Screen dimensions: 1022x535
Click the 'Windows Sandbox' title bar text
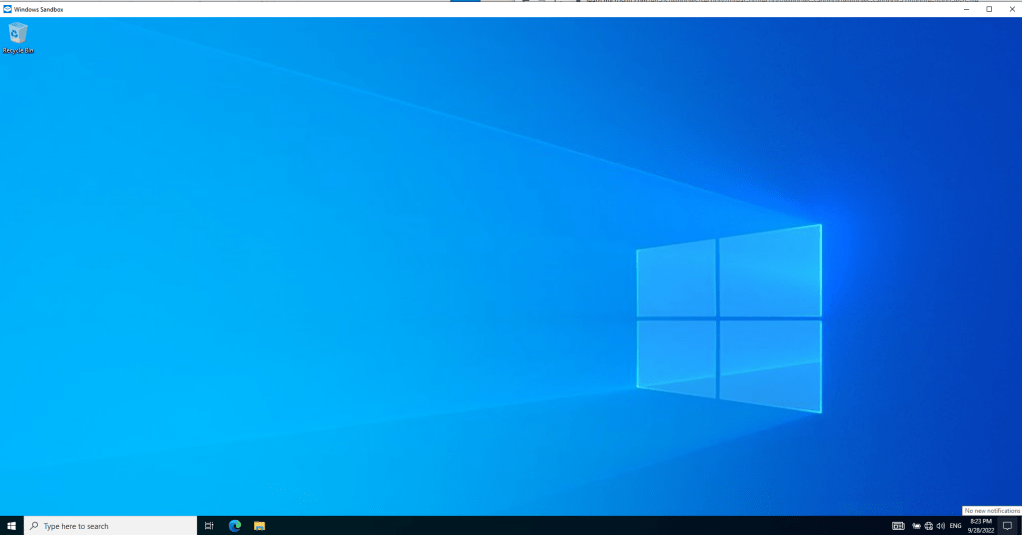click(39, 9)
